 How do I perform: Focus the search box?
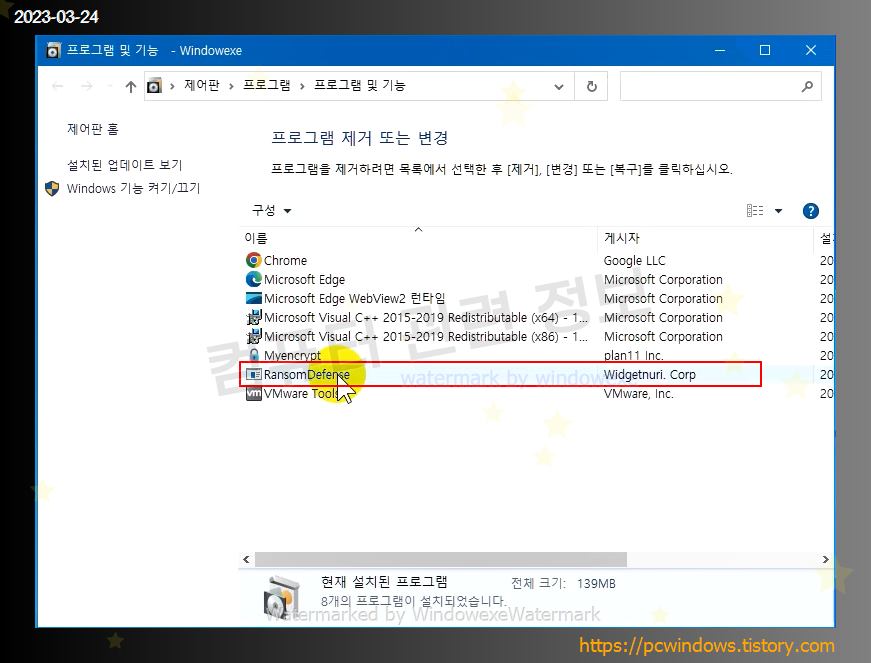point(720,86)
